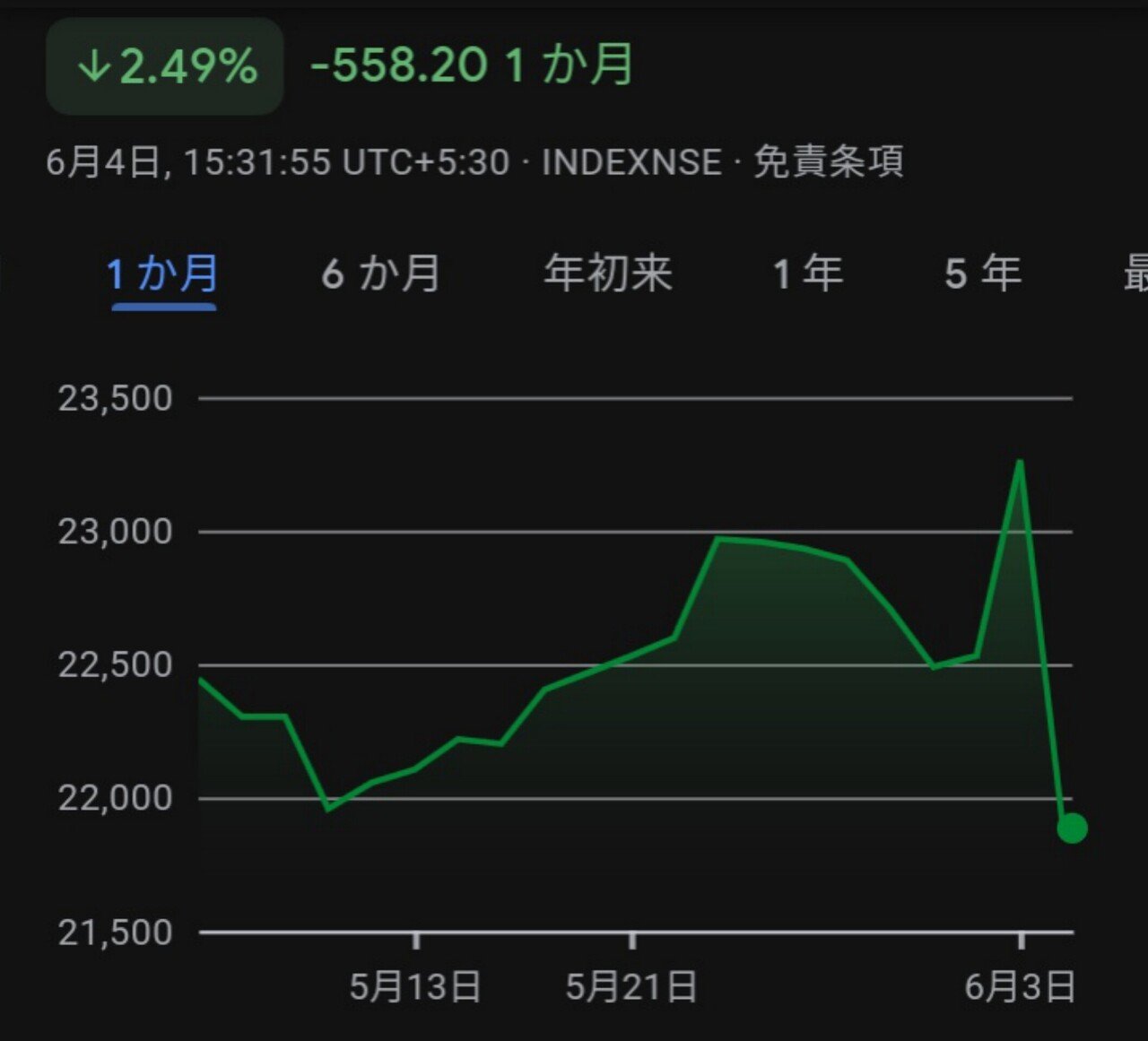Re-select the highlighted 1 か月 tab
1148x1041 pixels.
point(162,273)
